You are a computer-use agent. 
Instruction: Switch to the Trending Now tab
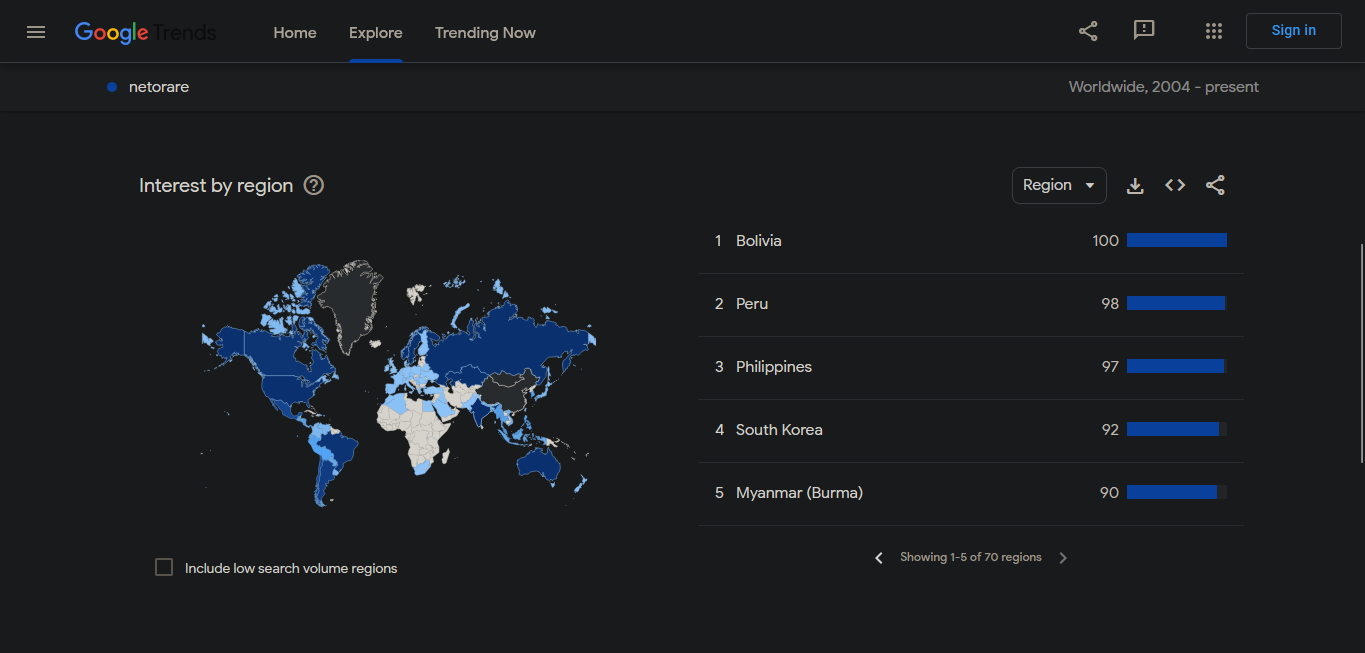pyautogui.click(x=485, y=32)
